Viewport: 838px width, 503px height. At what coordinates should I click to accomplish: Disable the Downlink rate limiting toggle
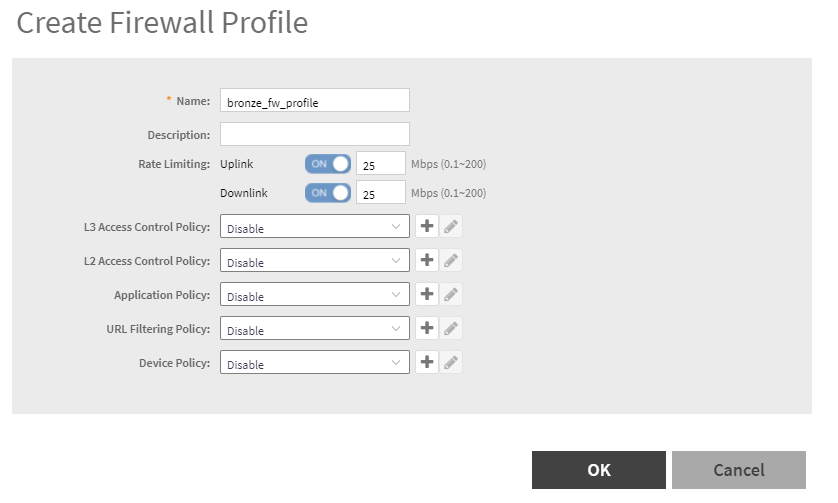[328, 193]
